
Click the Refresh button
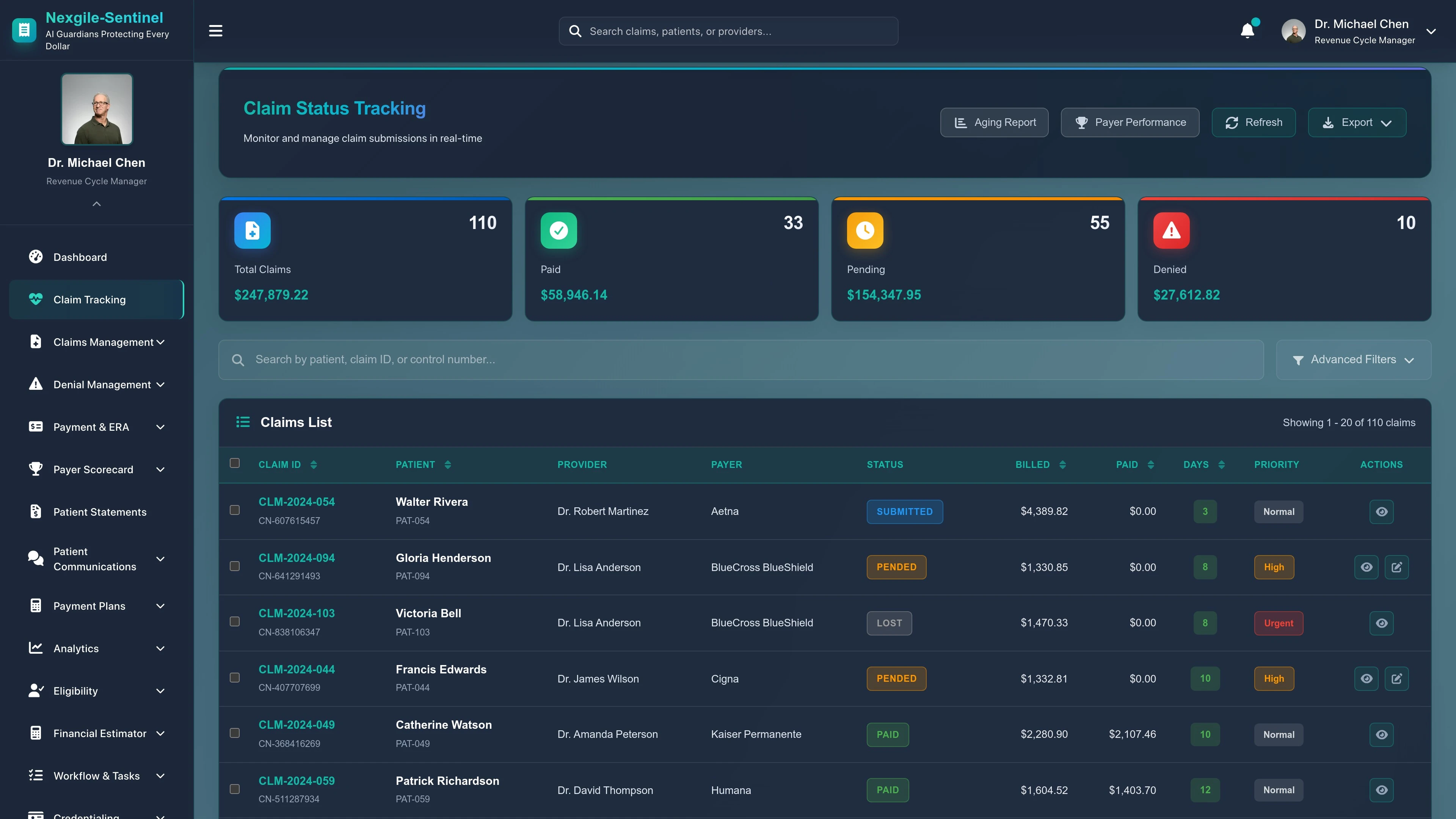(1253, 122)
